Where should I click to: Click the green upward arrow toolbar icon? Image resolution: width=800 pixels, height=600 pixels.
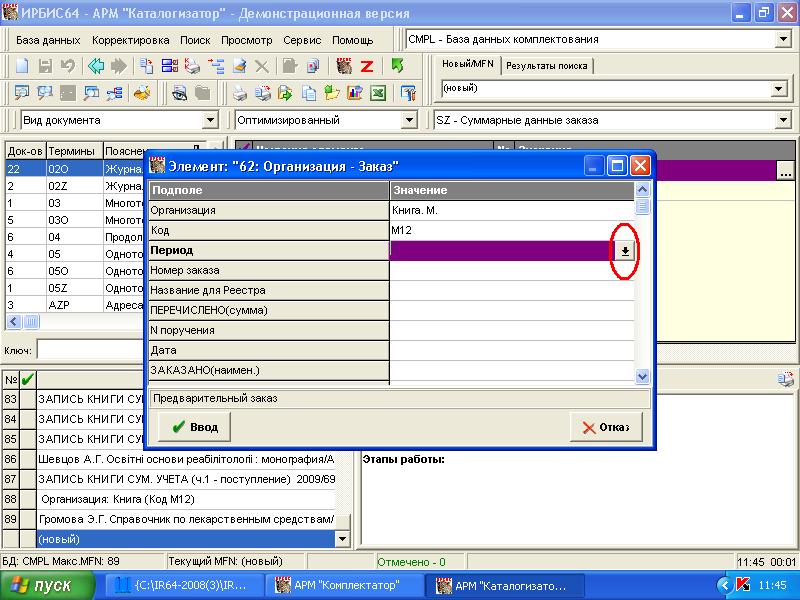pyautogui.click(x=397, y=66)
